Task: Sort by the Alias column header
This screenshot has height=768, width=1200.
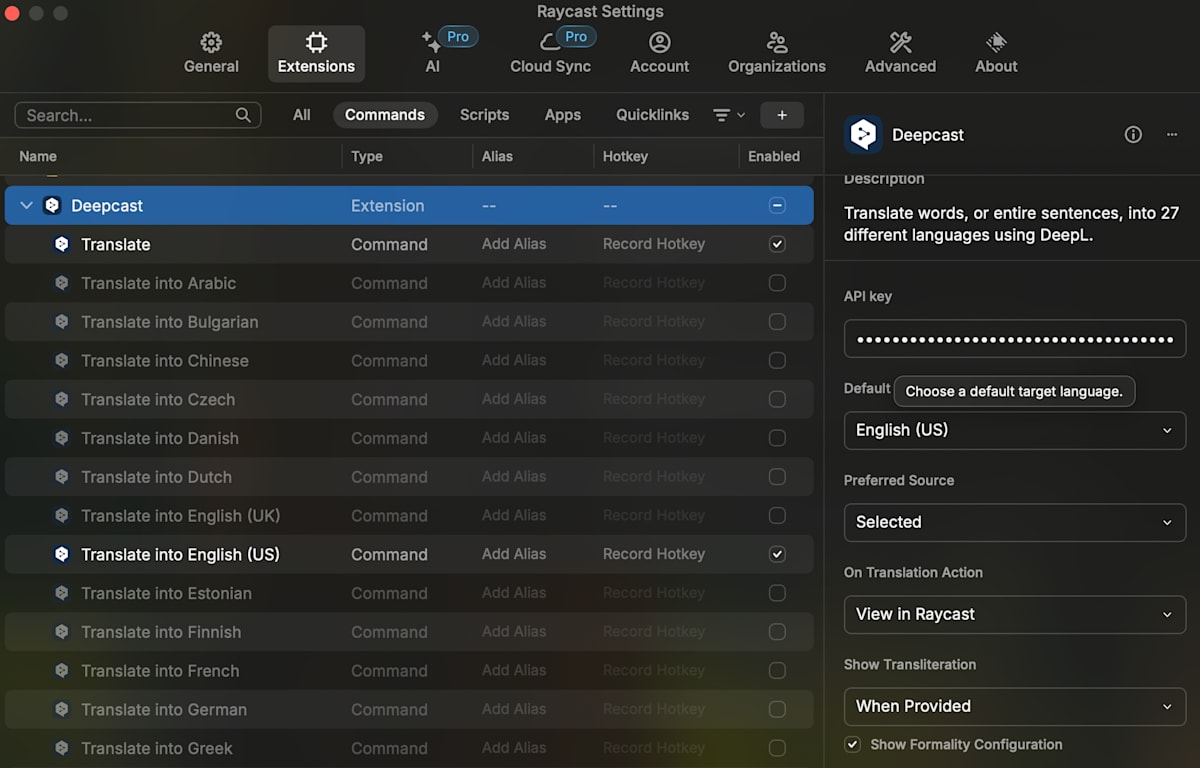Action: tap(497, 156)
